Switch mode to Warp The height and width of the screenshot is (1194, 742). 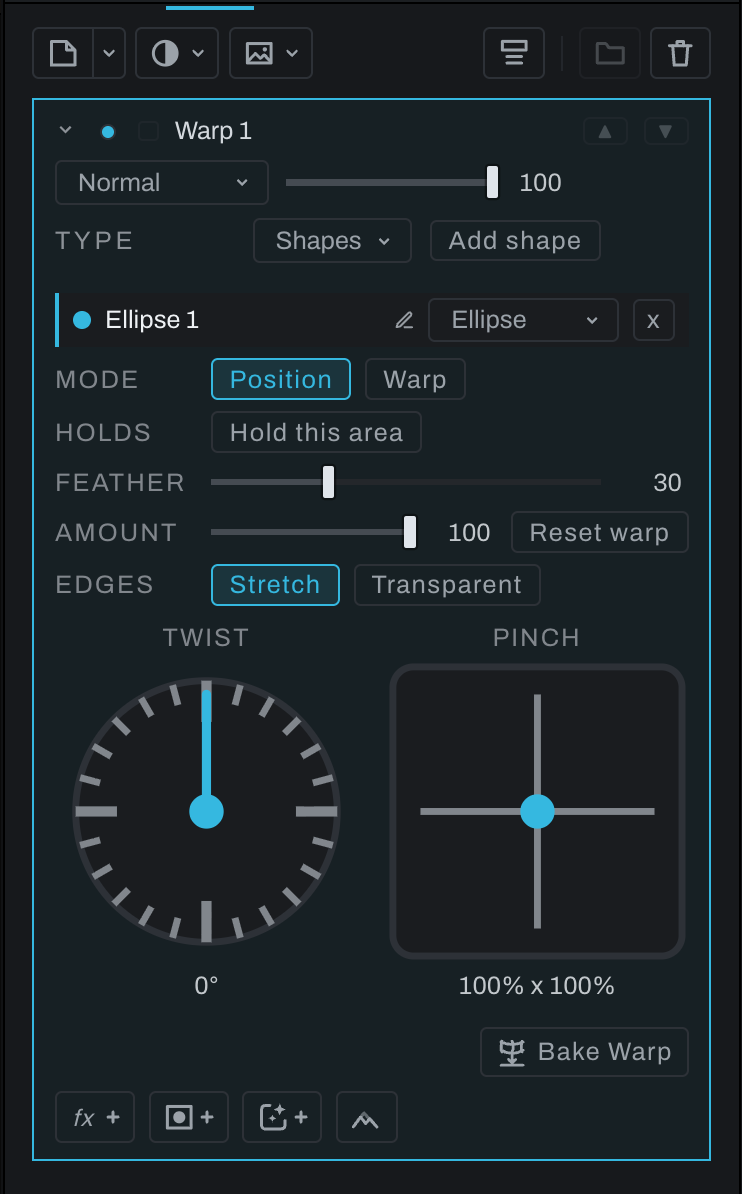pos(415,379)
